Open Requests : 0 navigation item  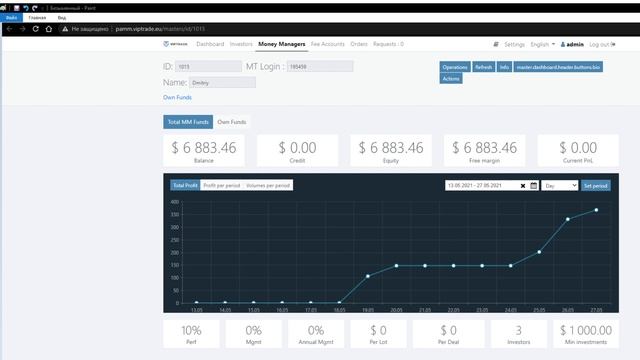388,44
